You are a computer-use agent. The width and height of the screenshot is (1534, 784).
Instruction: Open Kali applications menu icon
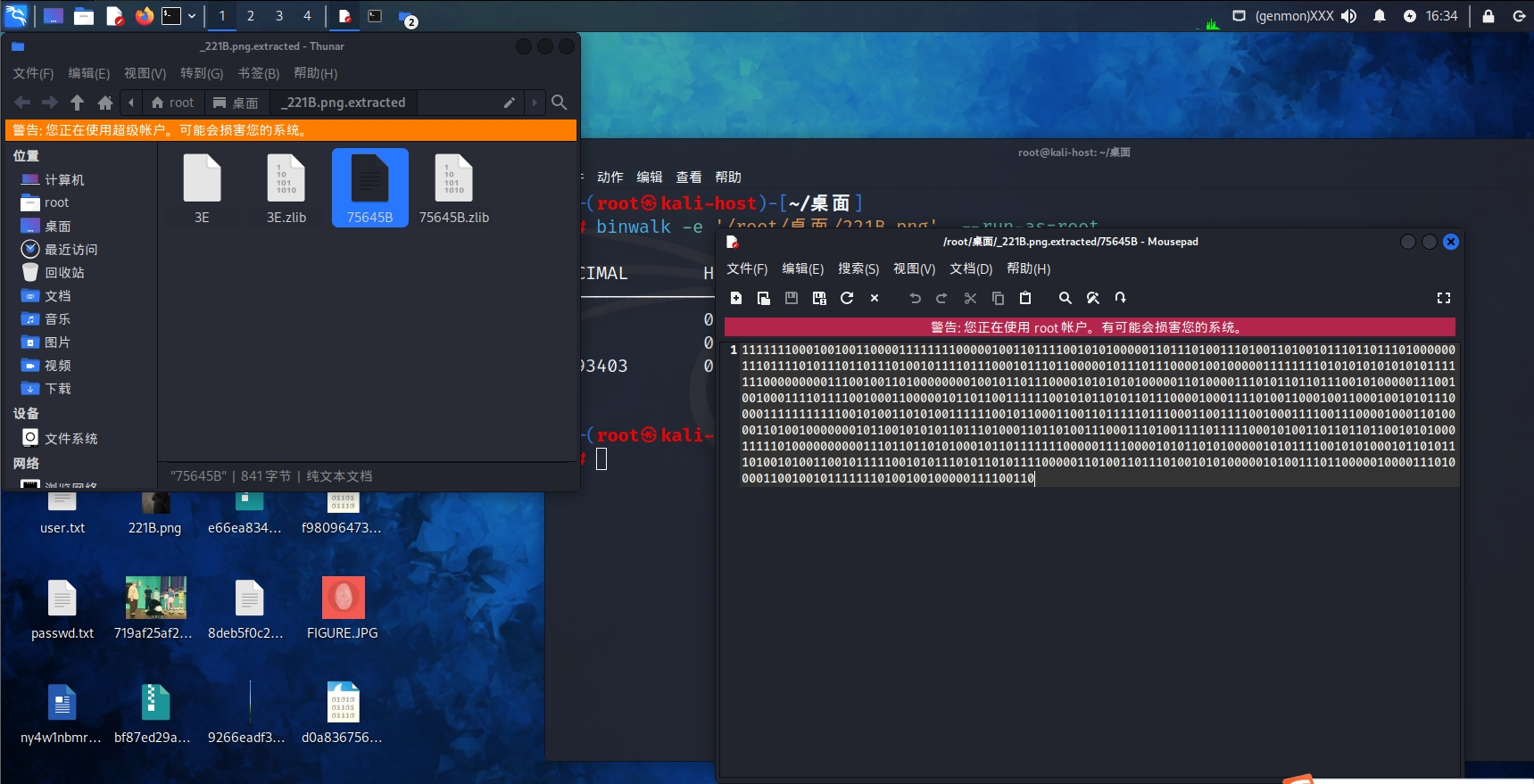click(16, 15)
